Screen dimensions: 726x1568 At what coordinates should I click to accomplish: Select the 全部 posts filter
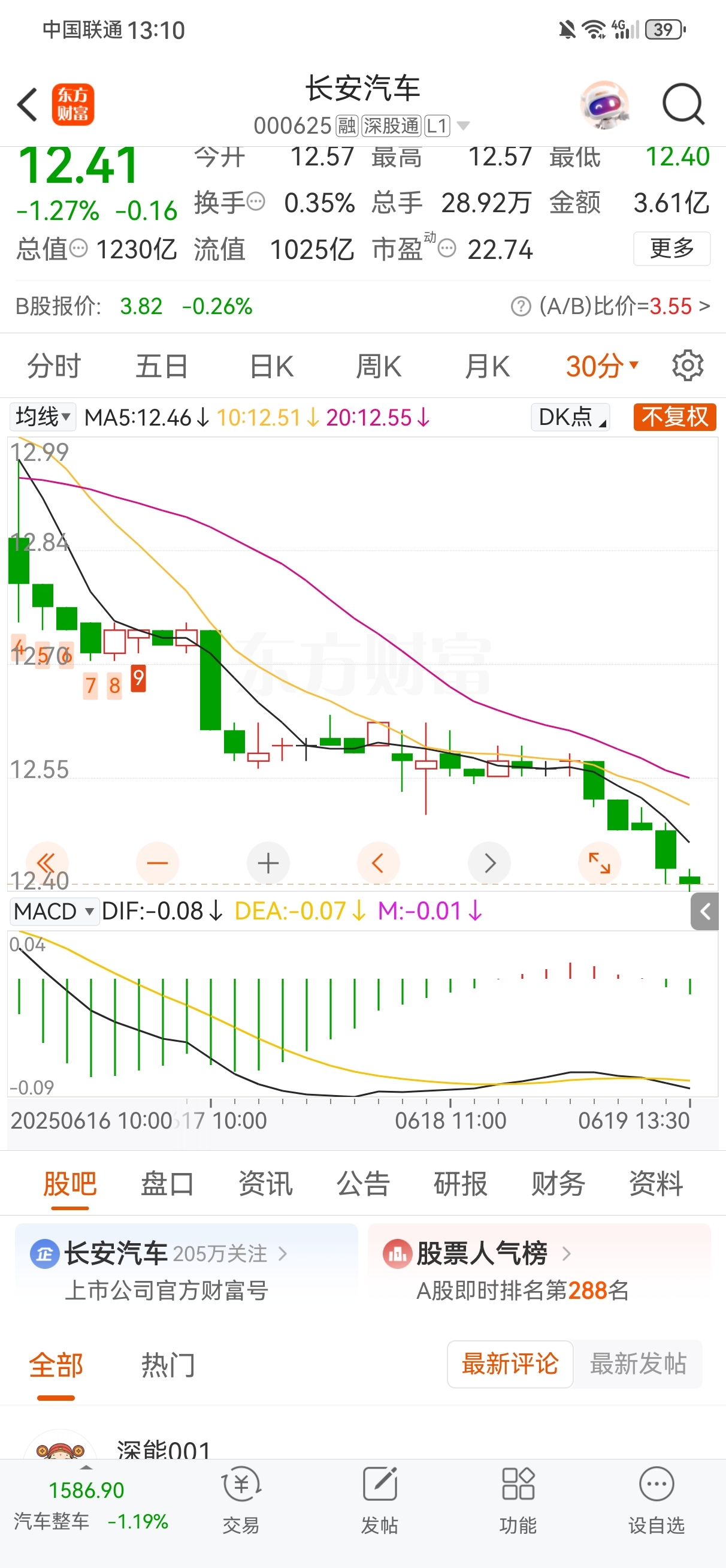(56, 1365)
